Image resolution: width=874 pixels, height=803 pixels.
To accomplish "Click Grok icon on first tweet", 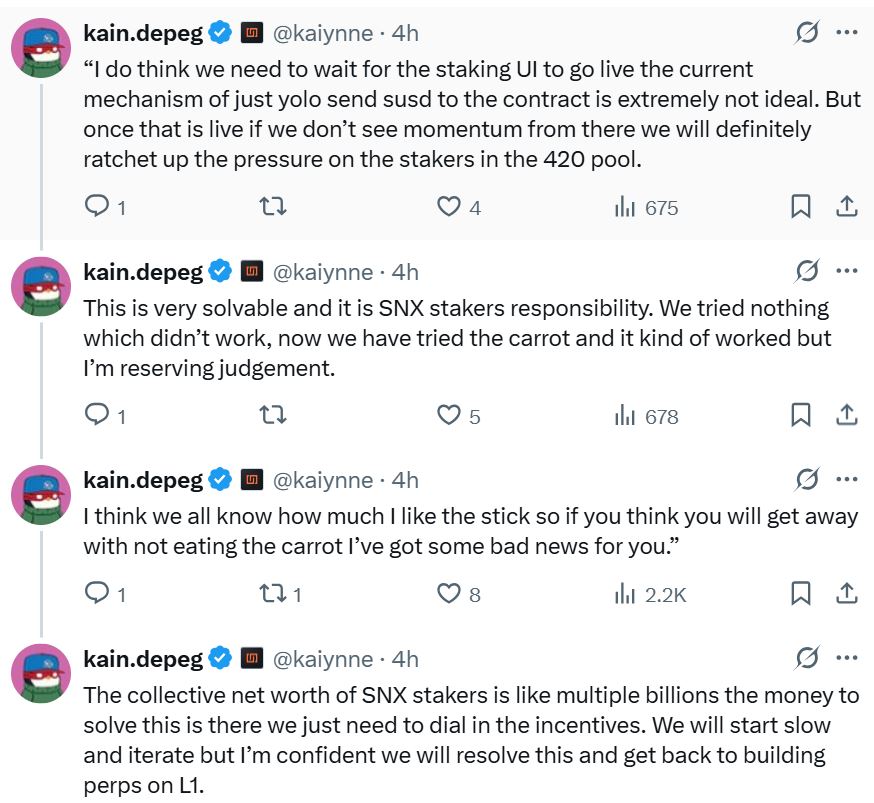I will point(806,33).
